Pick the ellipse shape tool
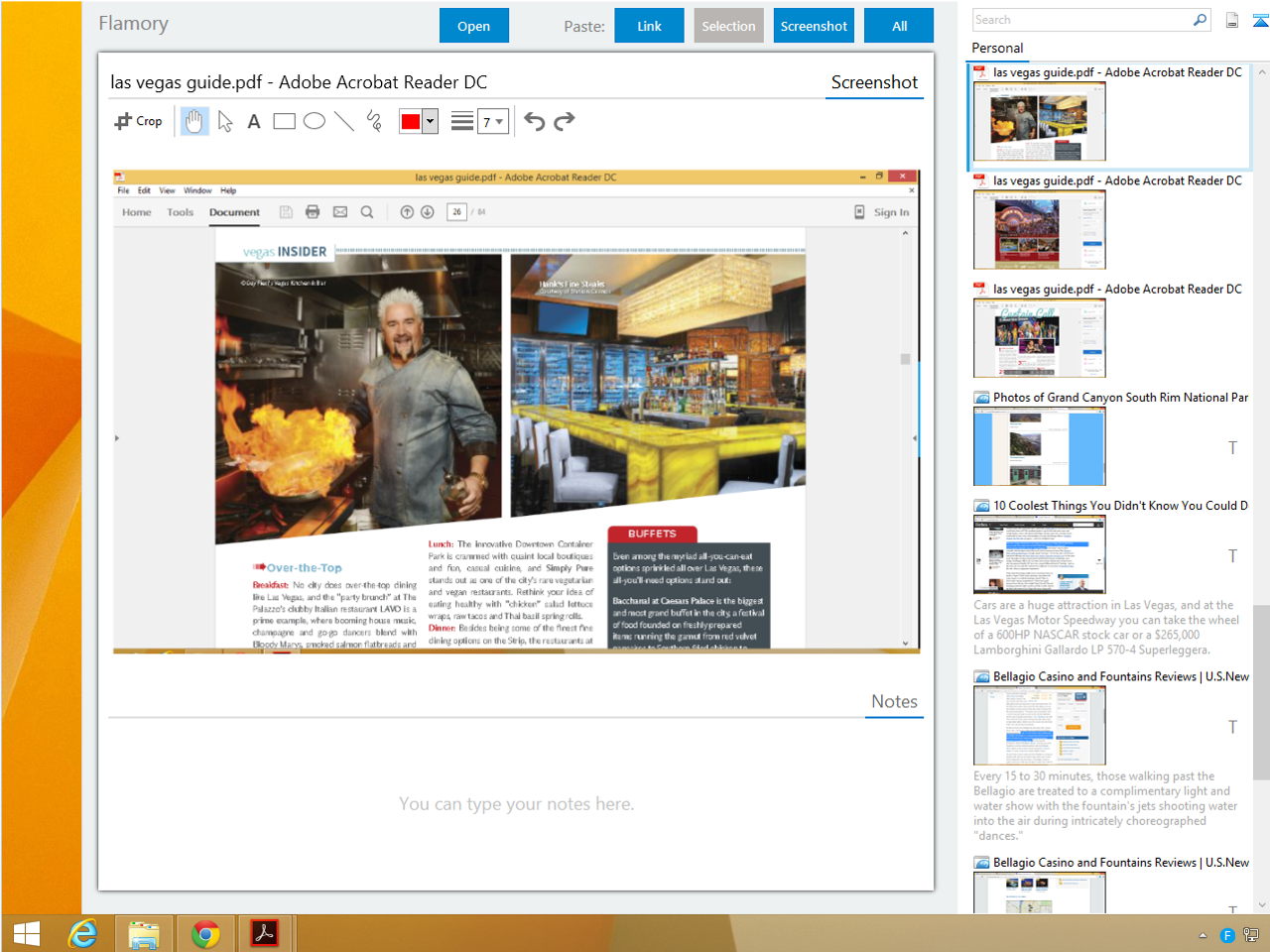 [x=315, y=121]
